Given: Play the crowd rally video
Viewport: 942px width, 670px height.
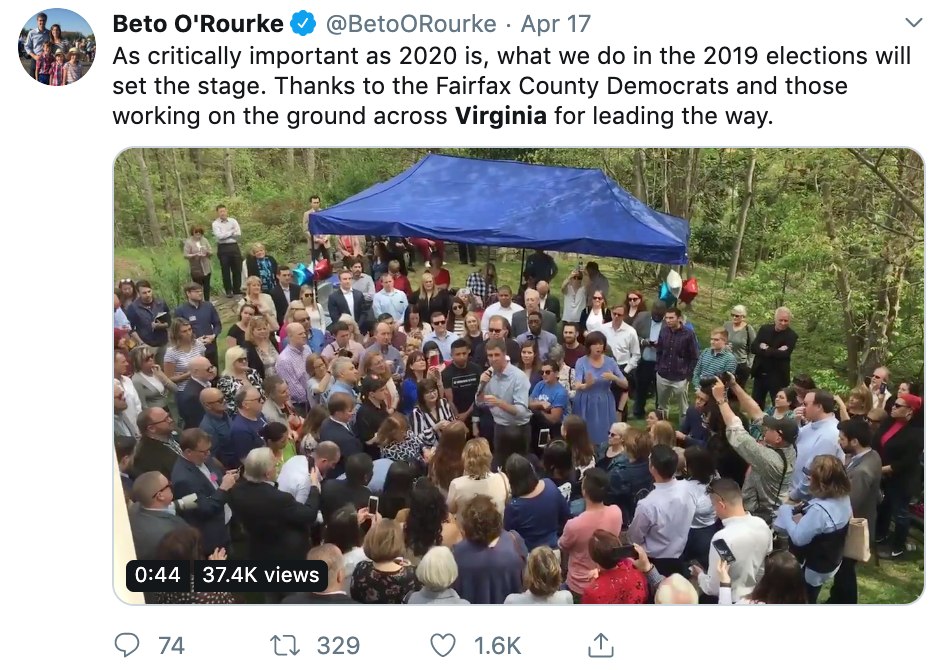Looking at the screenshot, I should click(x=518, y=376).
